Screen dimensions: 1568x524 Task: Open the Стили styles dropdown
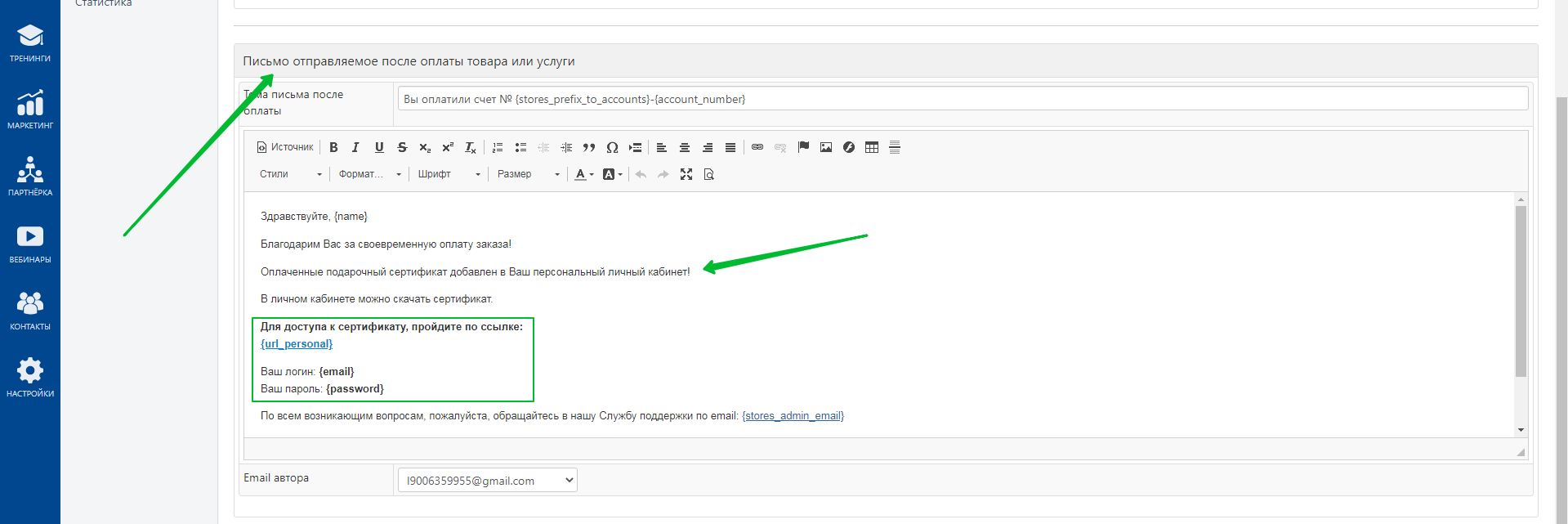[290, 174]
